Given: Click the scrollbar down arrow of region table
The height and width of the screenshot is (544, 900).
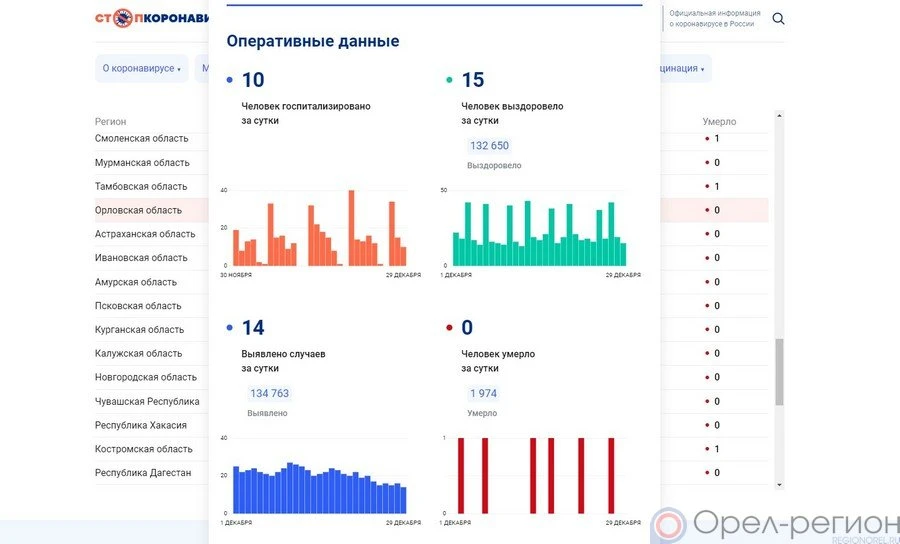Looking at the screenshot, I should 779,485.
